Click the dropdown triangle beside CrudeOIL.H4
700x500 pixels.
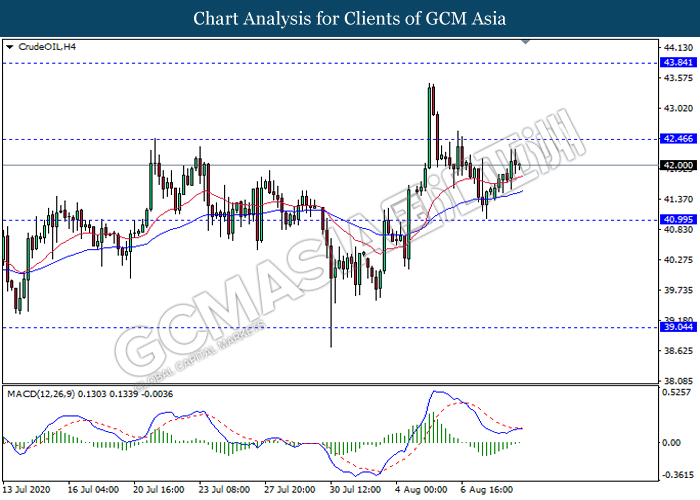[x=9, y=47]
